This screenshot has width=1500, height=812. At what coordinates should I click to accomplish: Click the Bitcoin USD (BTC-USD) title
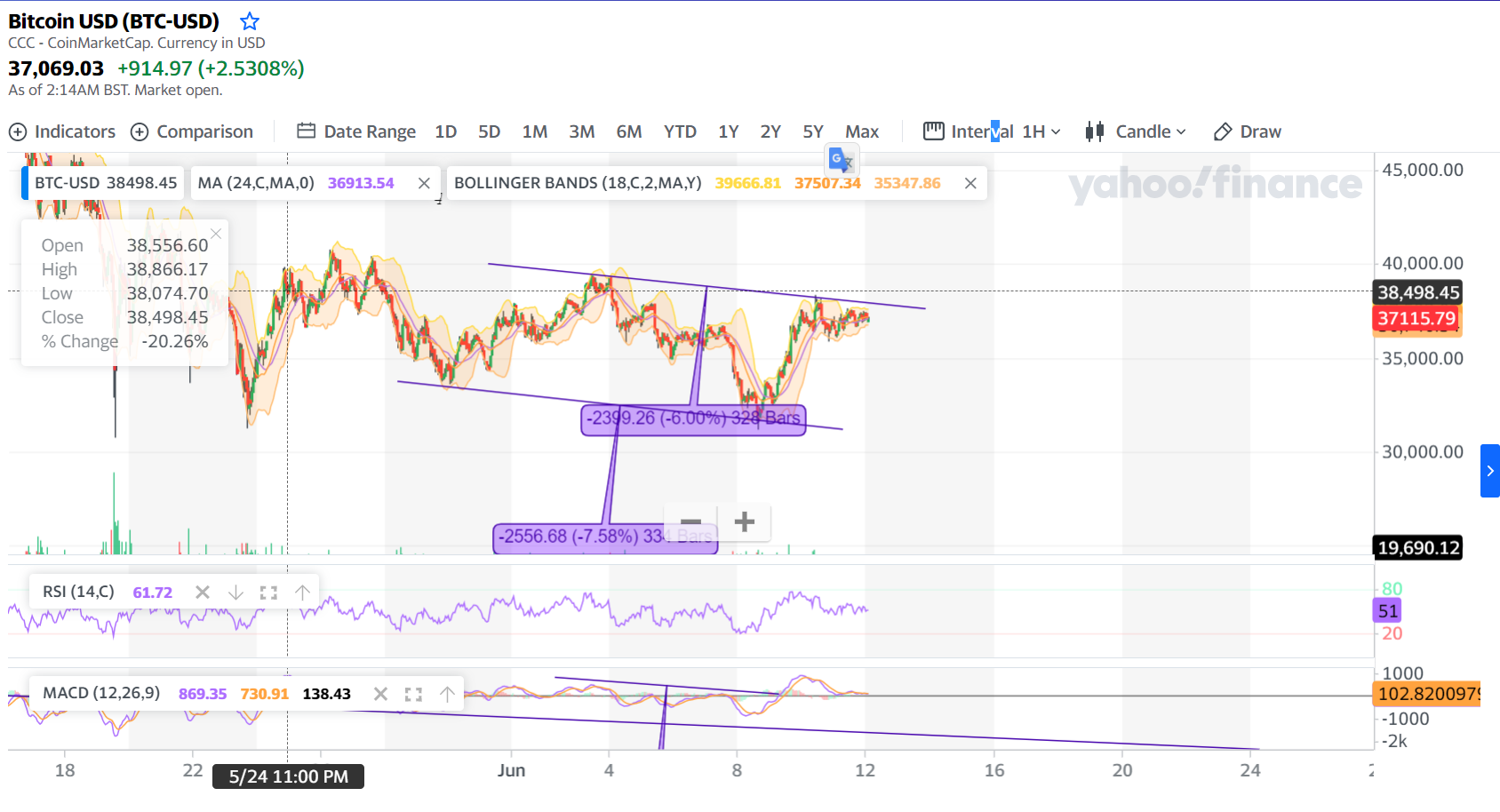pos(114,21)
